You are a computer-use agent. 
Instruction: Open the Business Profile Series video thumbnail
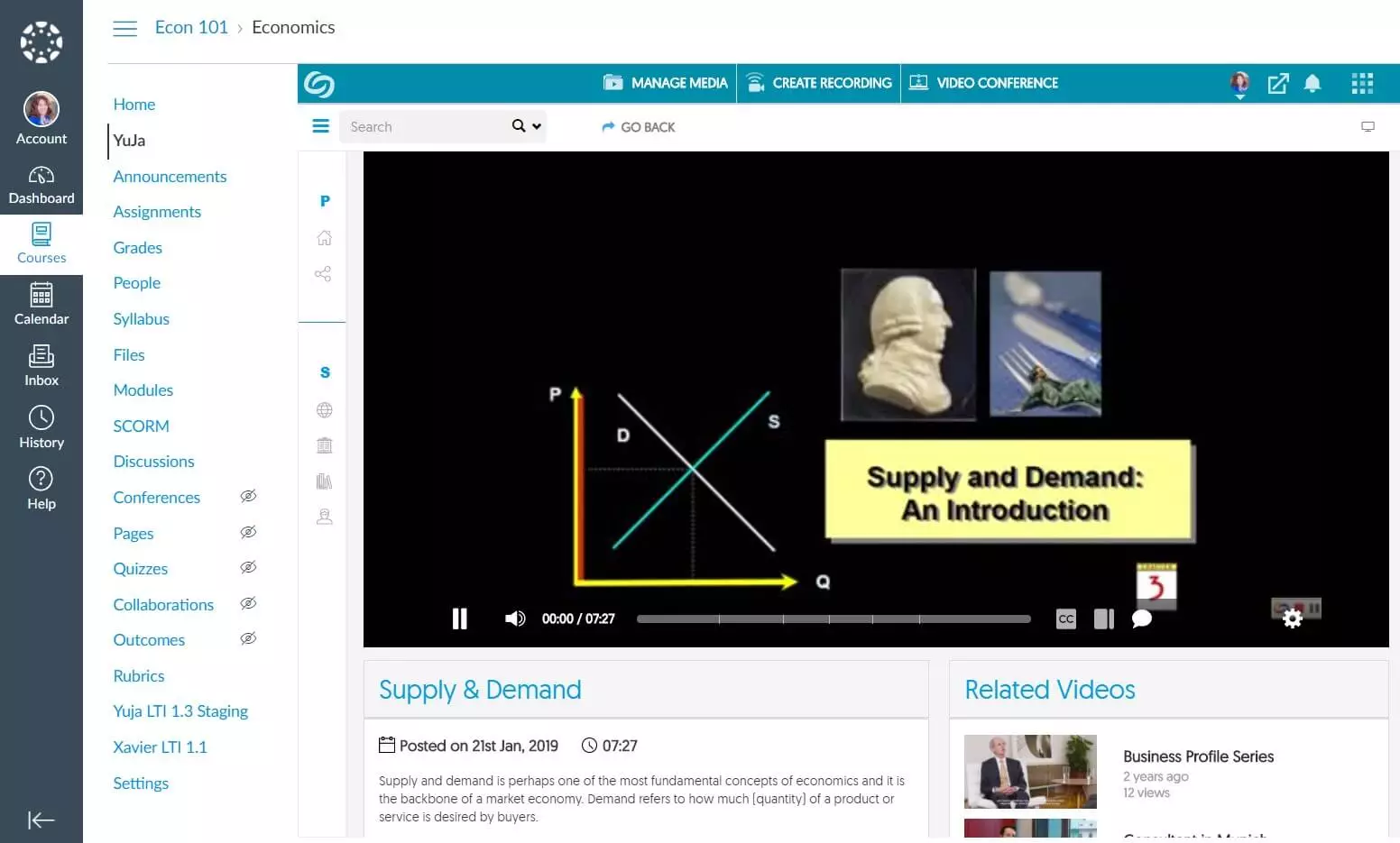tap(1030, 772)
